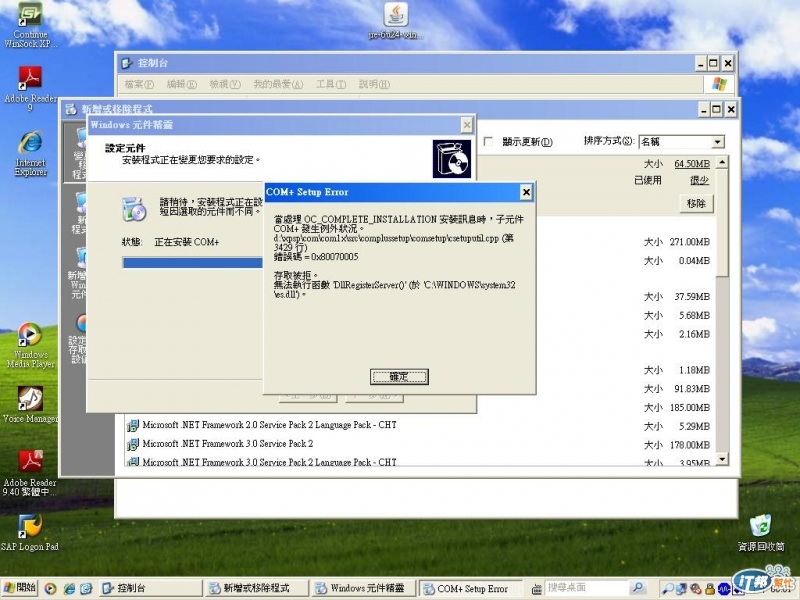
Task: Close the COM+ Setup Error dialog
Action: click(x=526, y=192)
